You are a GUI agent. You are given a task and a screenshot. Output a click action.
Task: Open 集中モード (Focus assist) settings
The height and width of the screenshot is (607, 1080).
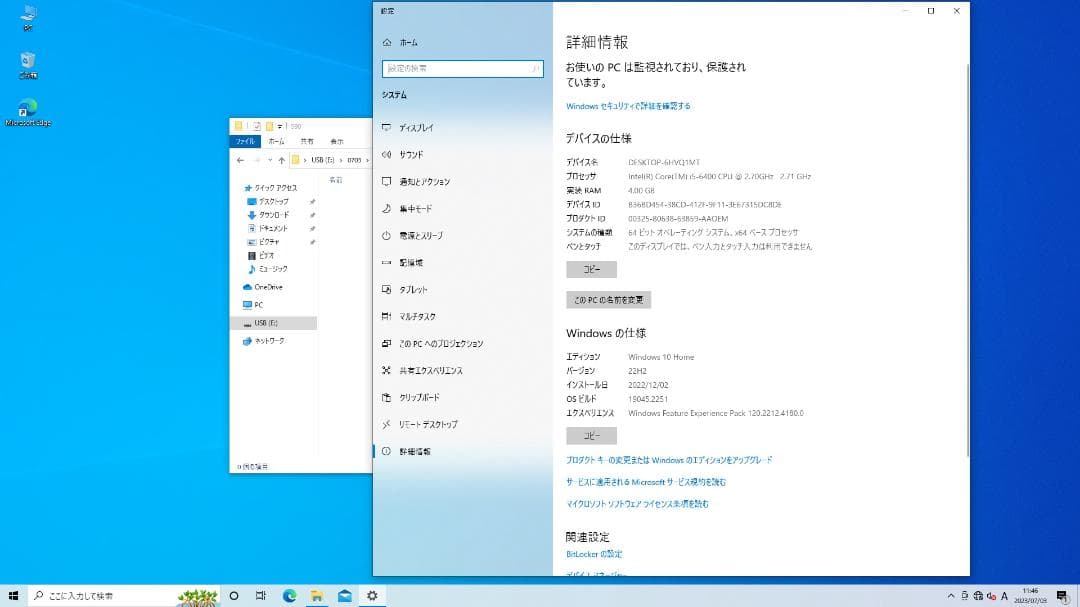[414, 209]
